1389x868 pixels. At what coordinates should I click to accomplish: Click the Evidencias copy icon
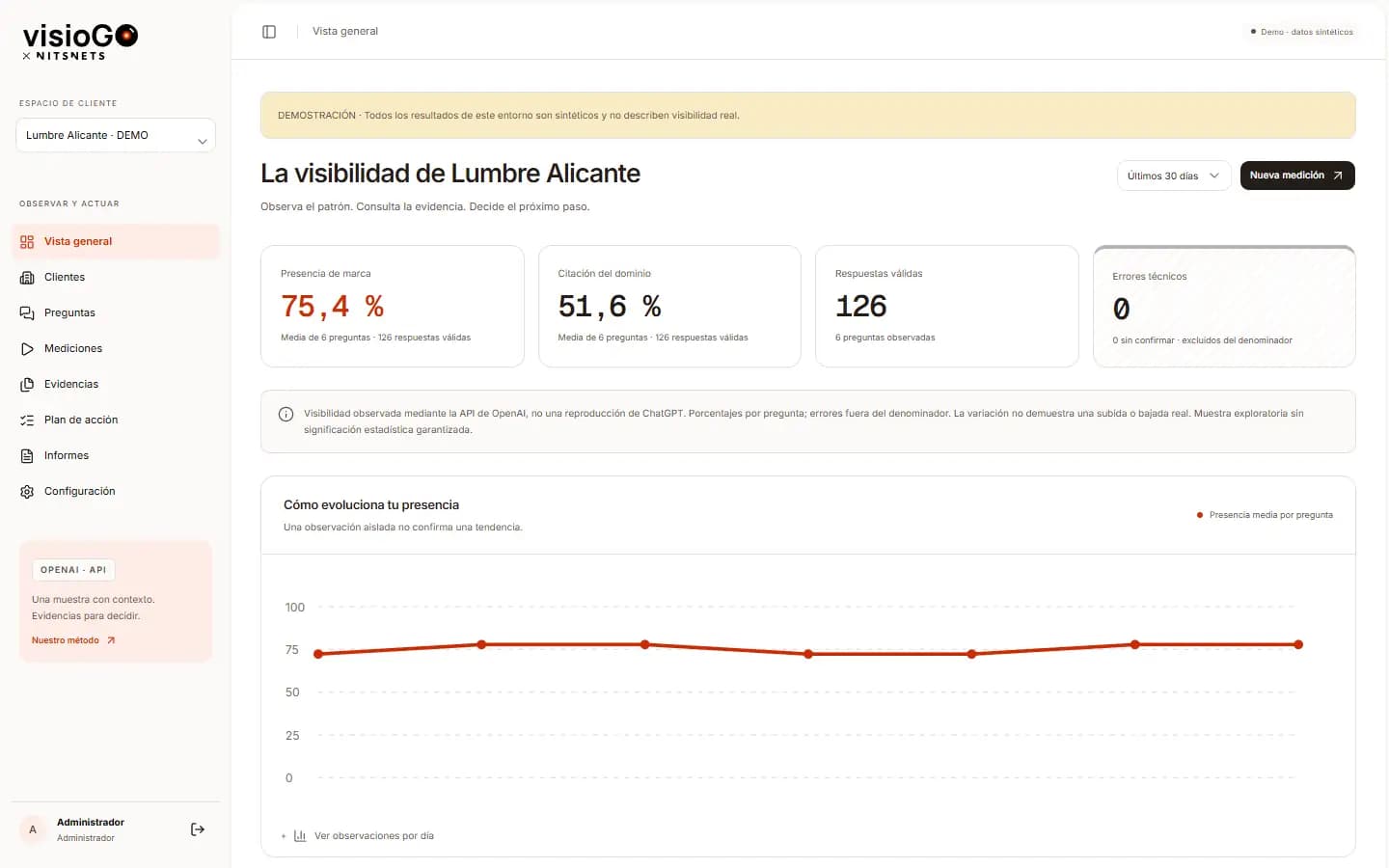click(x=27, y=385)
